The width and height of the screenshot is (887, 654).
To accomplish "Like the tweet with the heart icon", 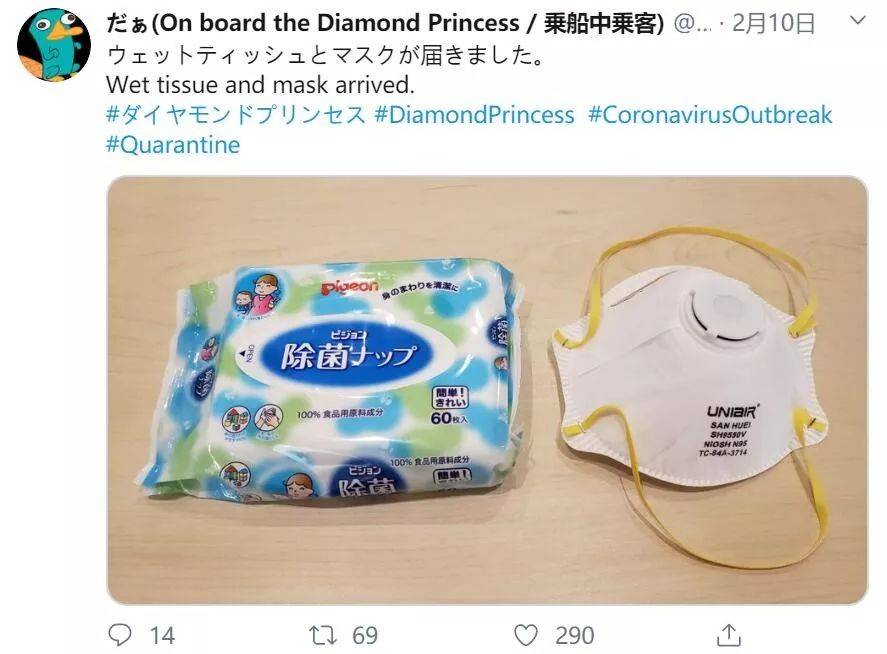I will [x=526, y=635].
